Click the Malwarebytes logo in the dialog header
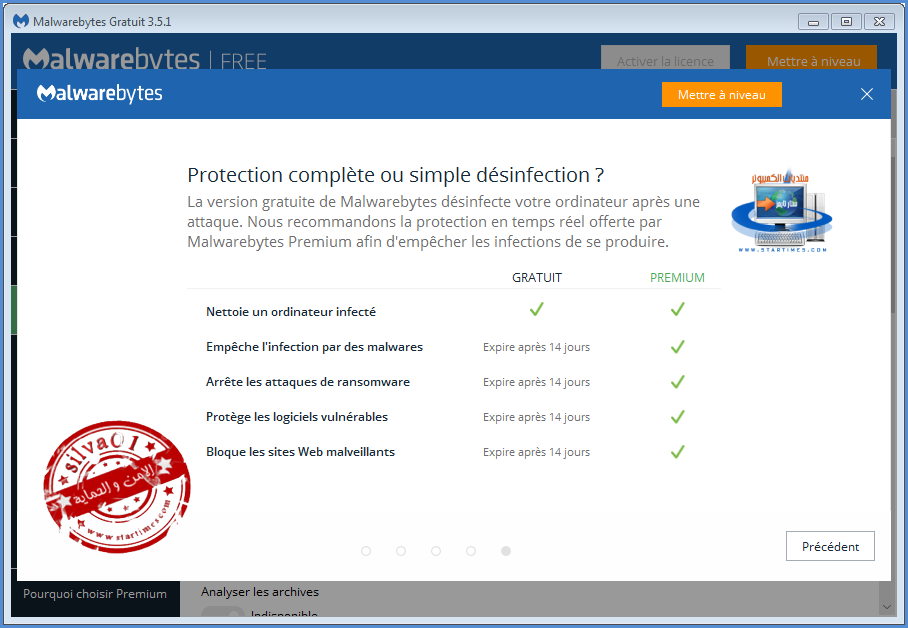 99,94
